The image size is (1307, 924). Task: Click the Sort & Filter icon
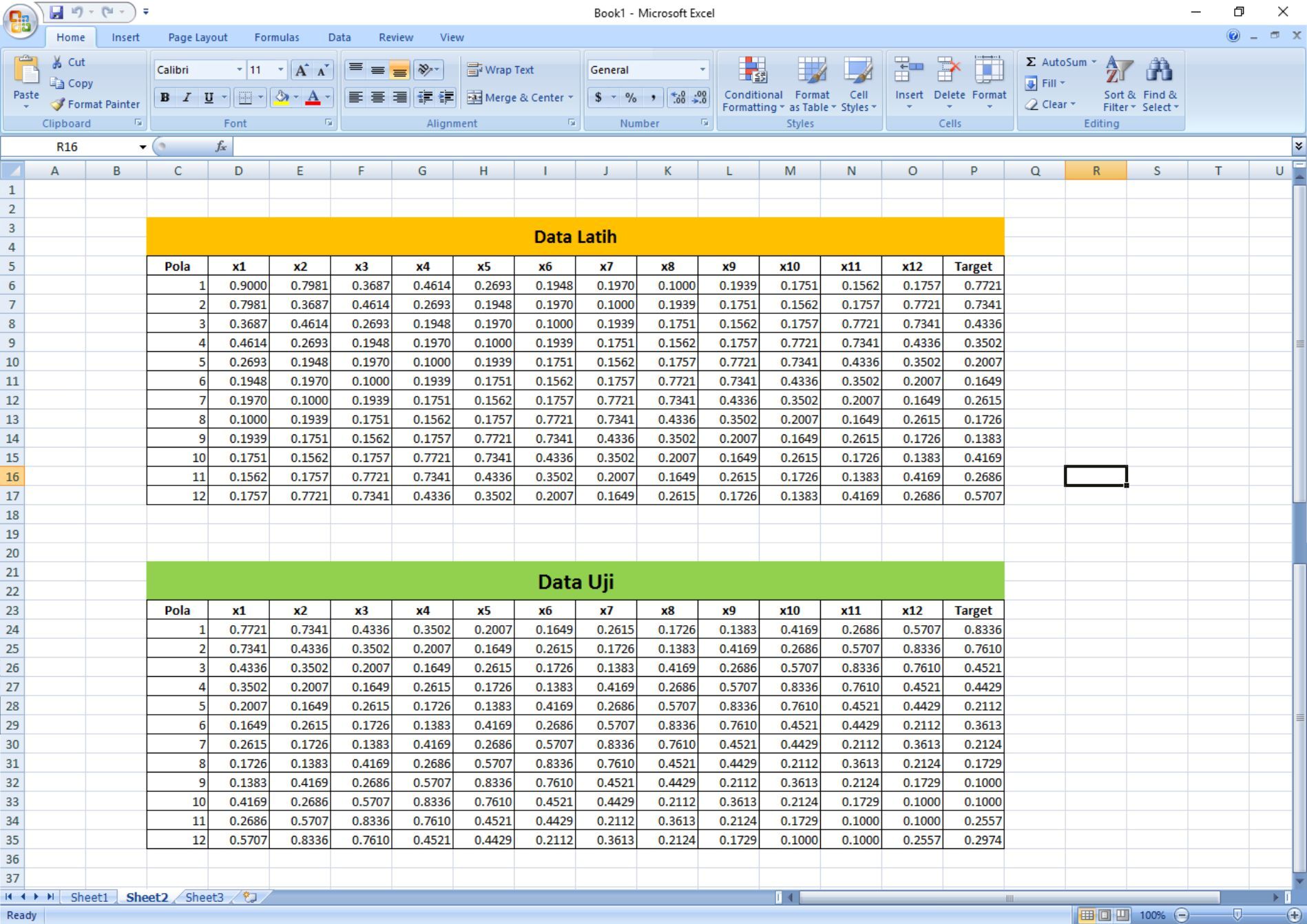tap(1118, 70)
